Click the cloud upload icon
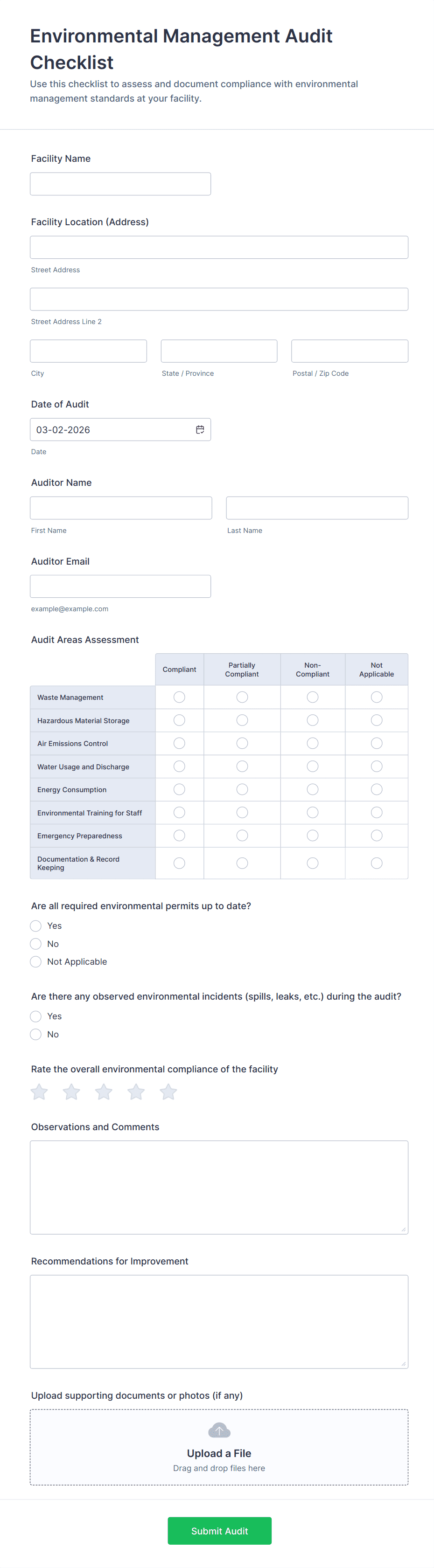Screen dimensions: 434x1568 click(219, 1430)
